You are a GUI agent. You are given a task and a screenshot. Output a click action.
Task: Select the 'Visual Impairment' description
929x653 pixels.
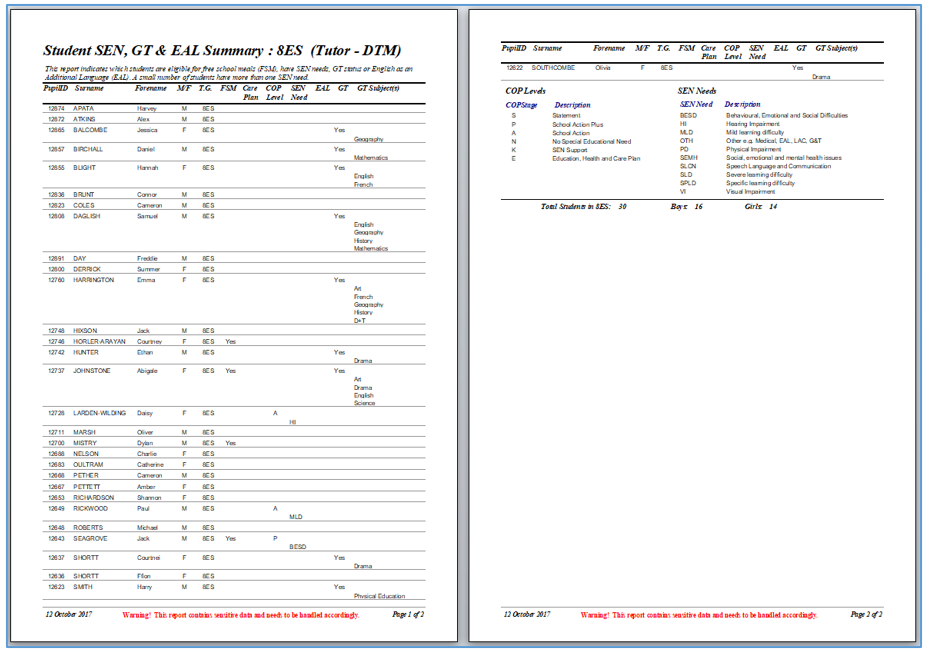click(751, 192)
